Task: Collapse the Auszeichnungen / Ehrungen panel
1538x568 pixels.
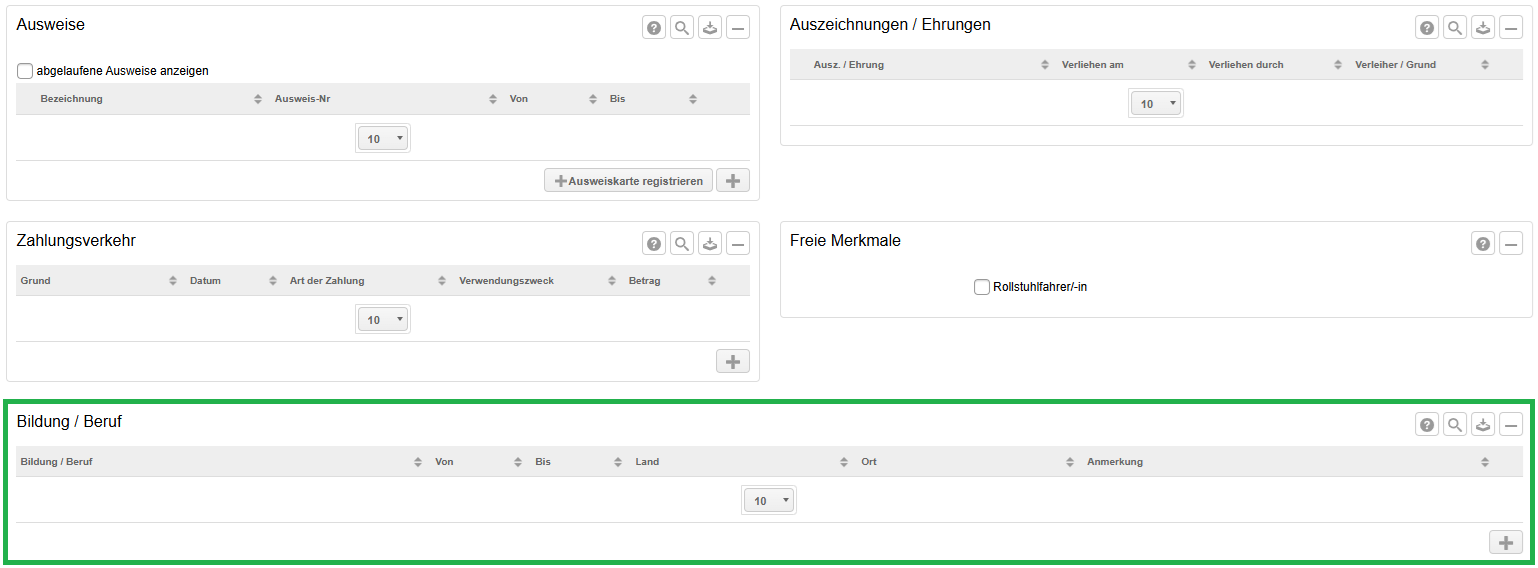Action: [x=1511, y=28]
